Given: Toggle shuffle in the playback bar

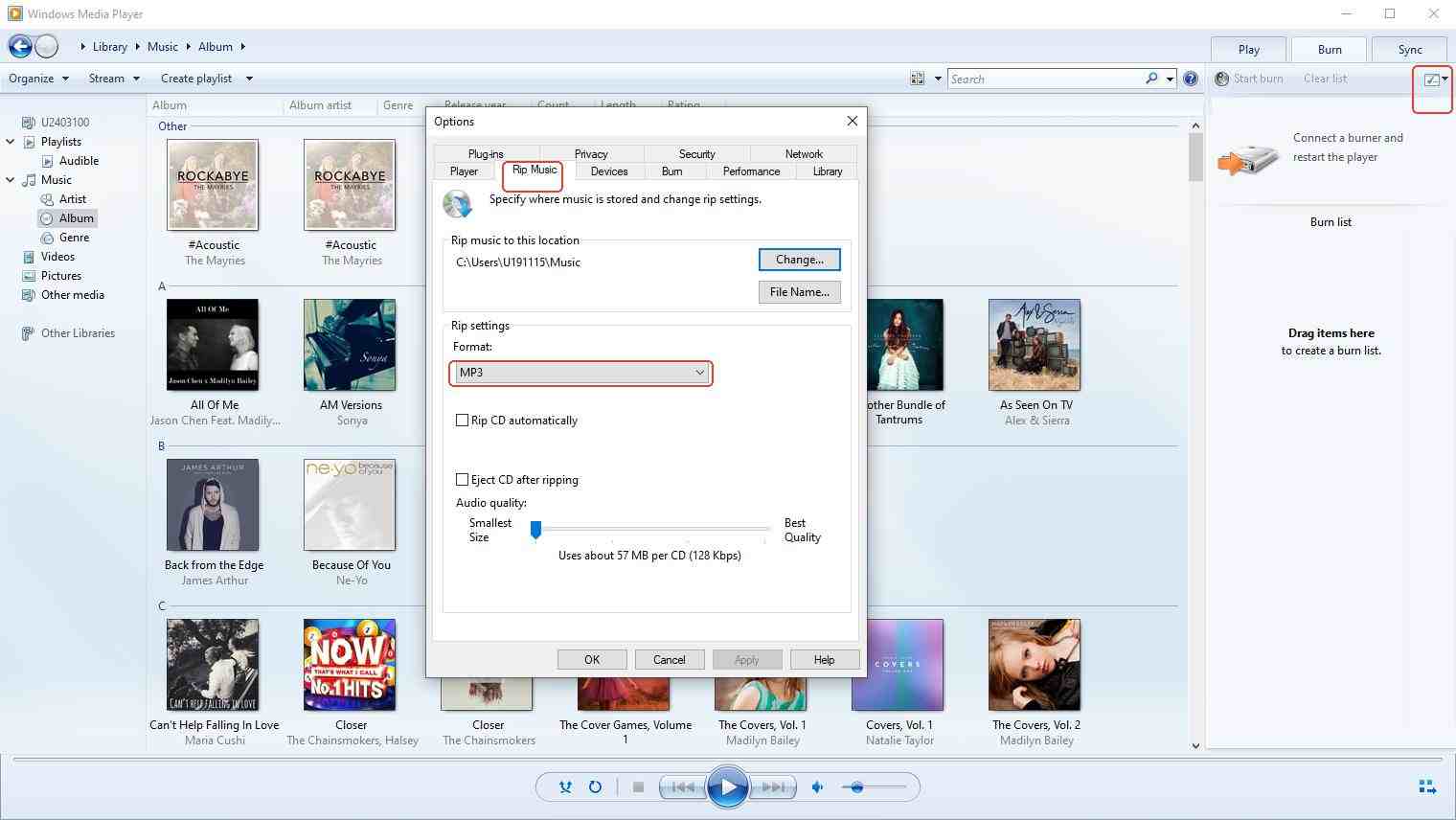Looking at the screenshot, I should (565, 787).
